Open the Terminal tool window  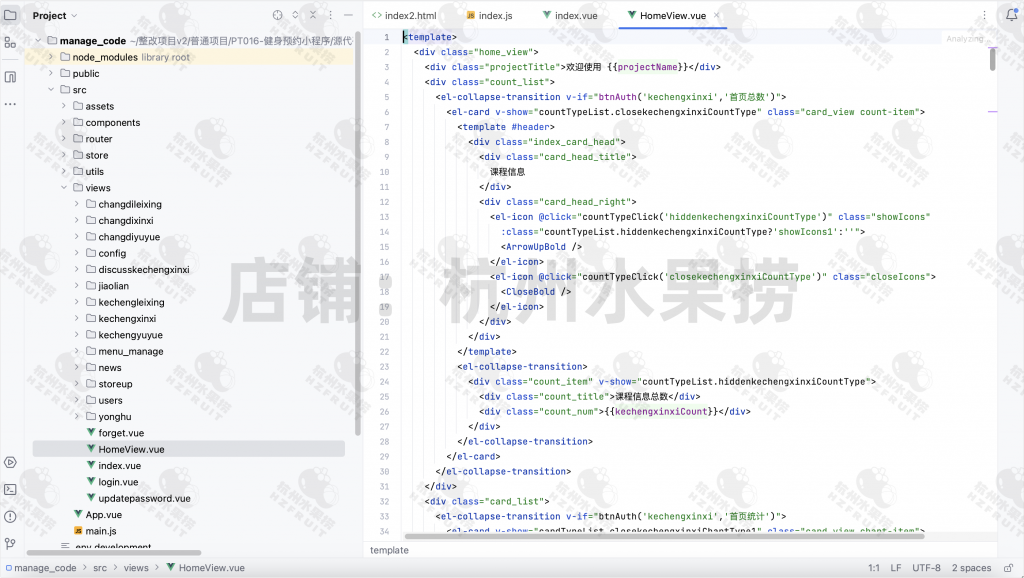(10, 489)
